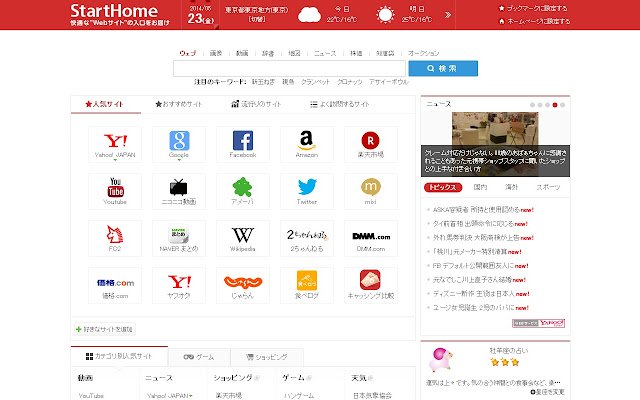The height and width of the screenshot is (400, 640).
Task: Click the Yahoo! news provider badge
Action: (538, 323)
